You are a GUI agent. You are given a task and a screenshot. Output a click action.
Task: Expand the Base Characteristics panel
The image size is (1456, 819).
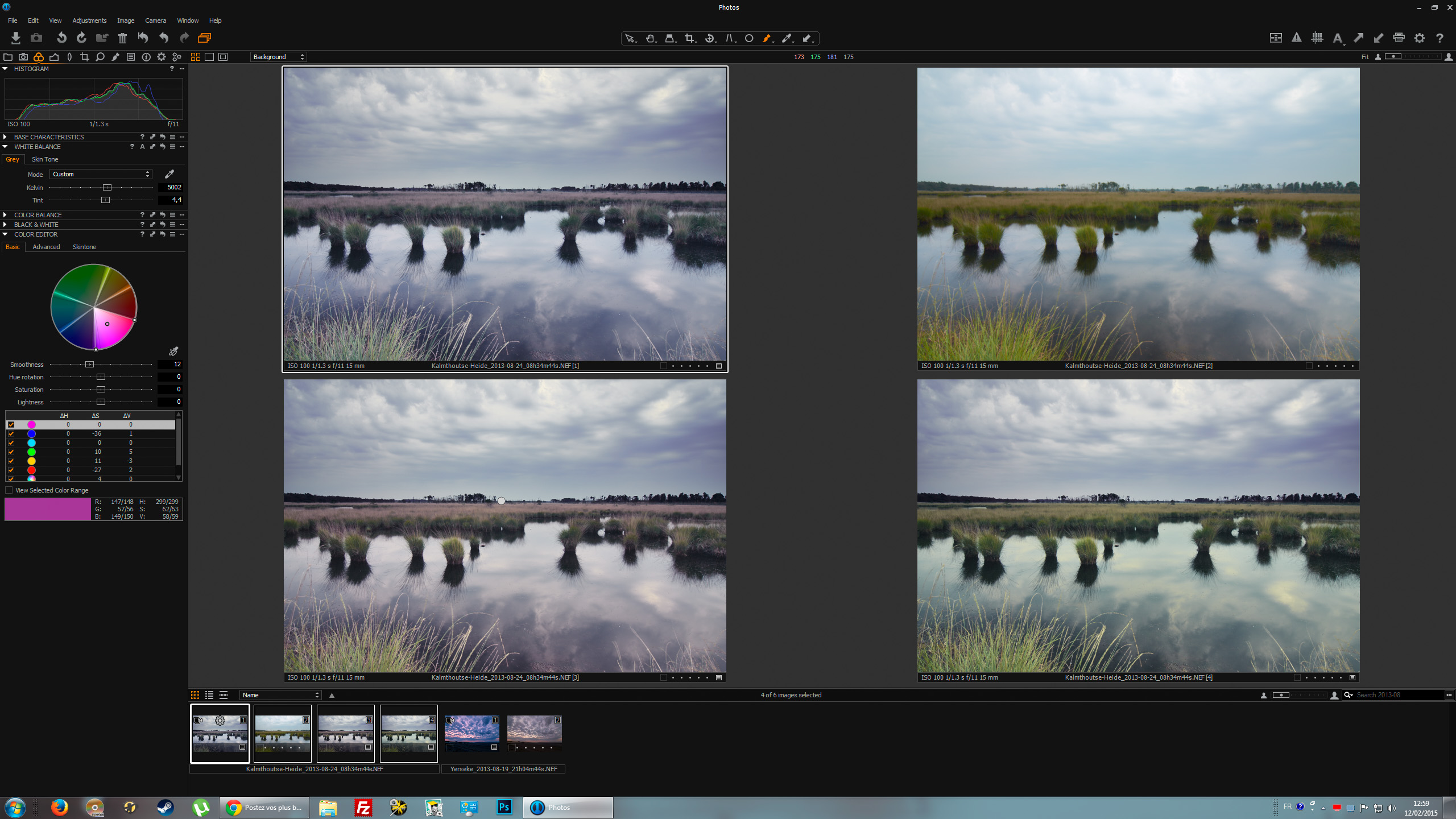pos(5,137)
